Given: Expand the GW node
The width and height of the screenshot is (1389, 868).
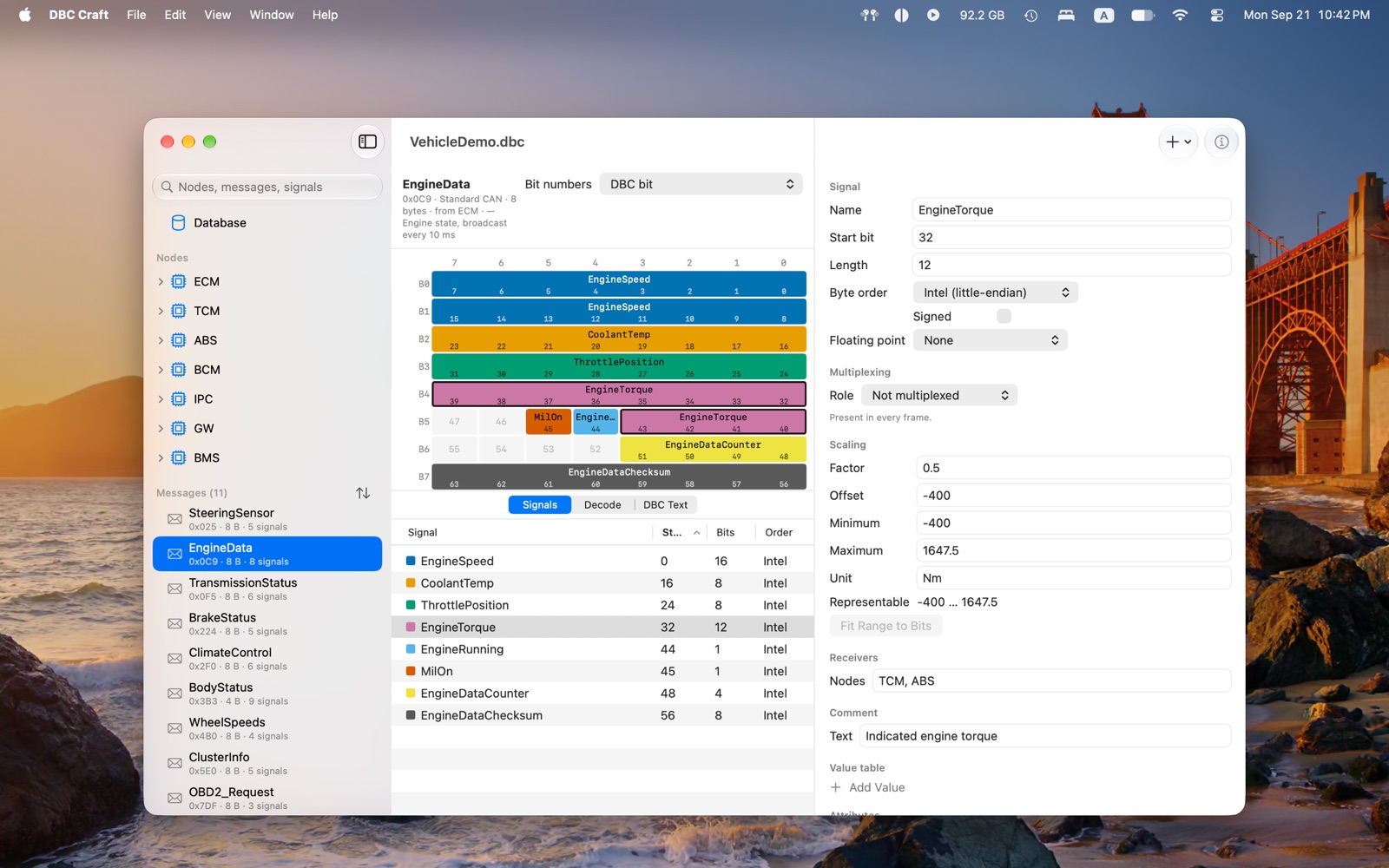Looking at the screenshot, I should tap(161, 429).
